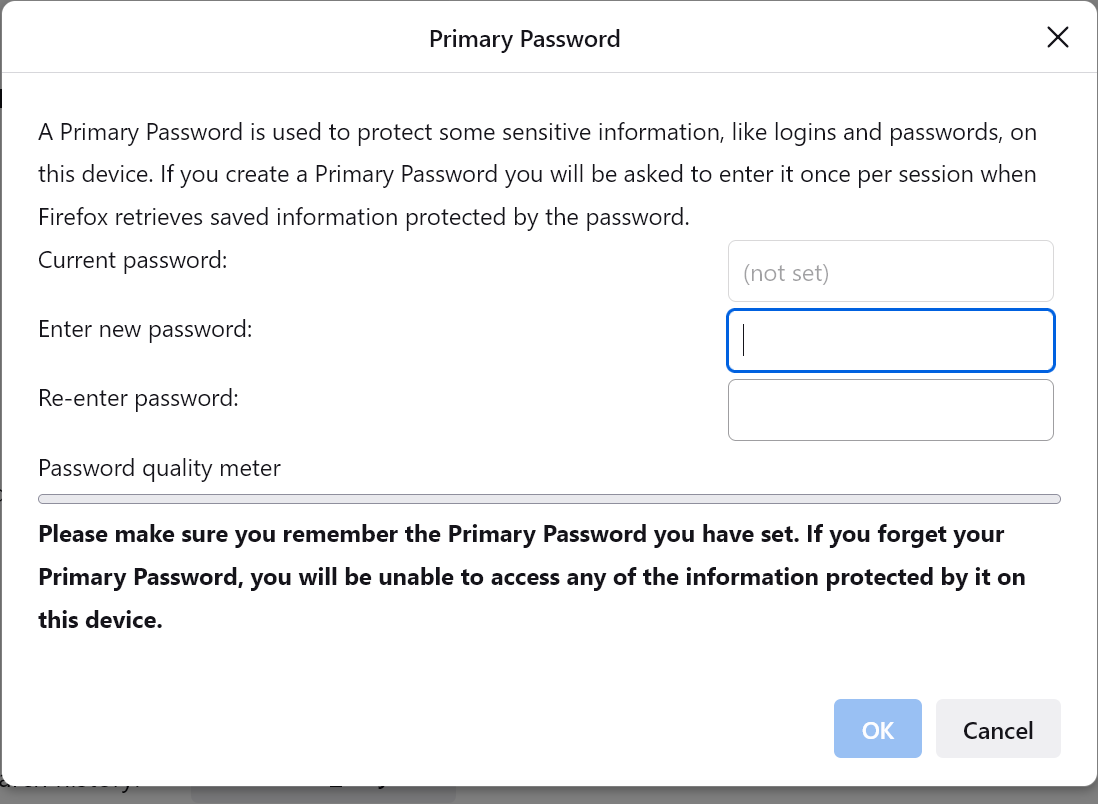Focus the Enter new password field

(x=890, y=341)
